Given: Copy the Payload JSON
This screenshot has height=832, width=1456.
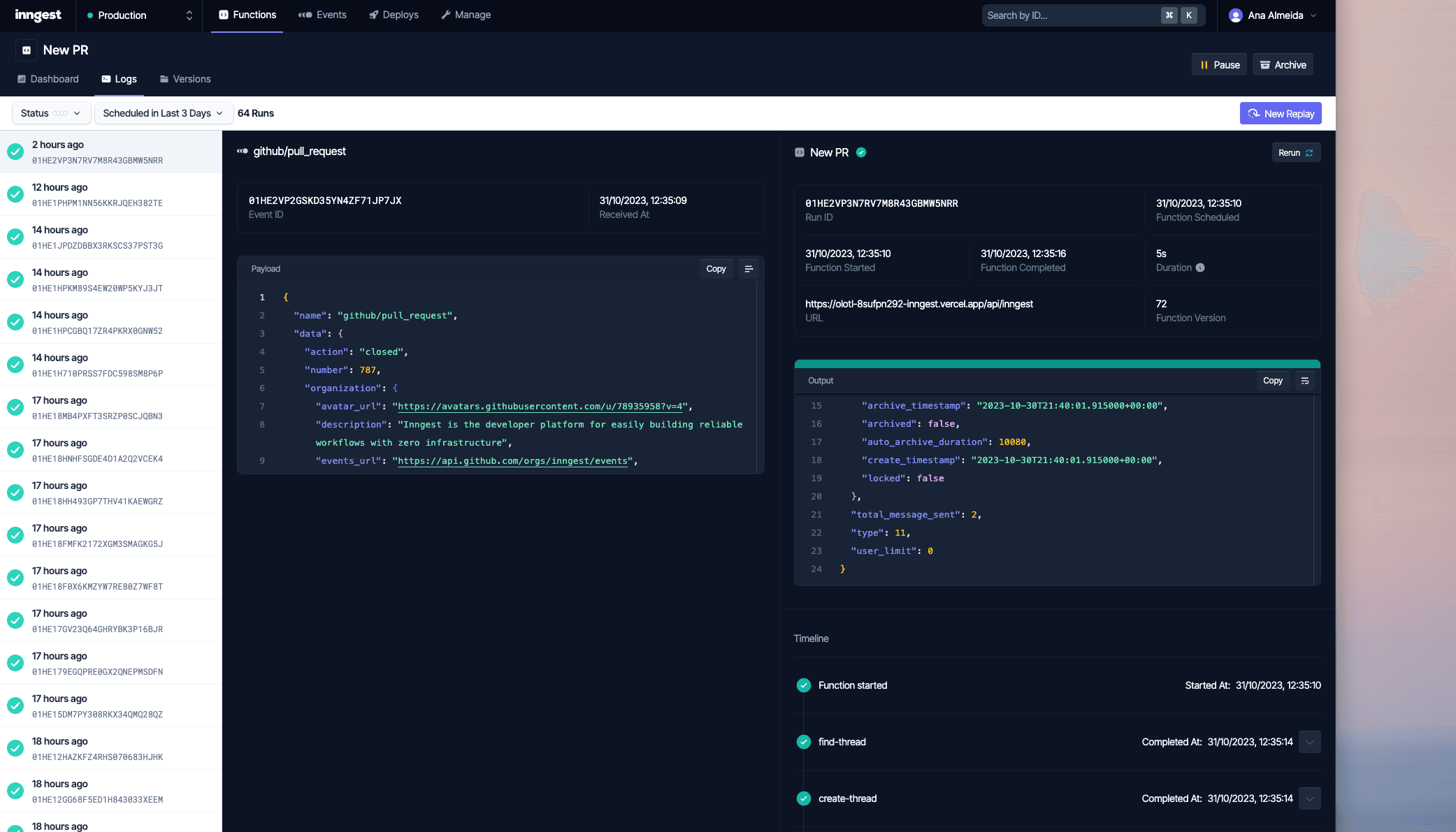Looking at the screenshot, I should [x=716, y=269].
